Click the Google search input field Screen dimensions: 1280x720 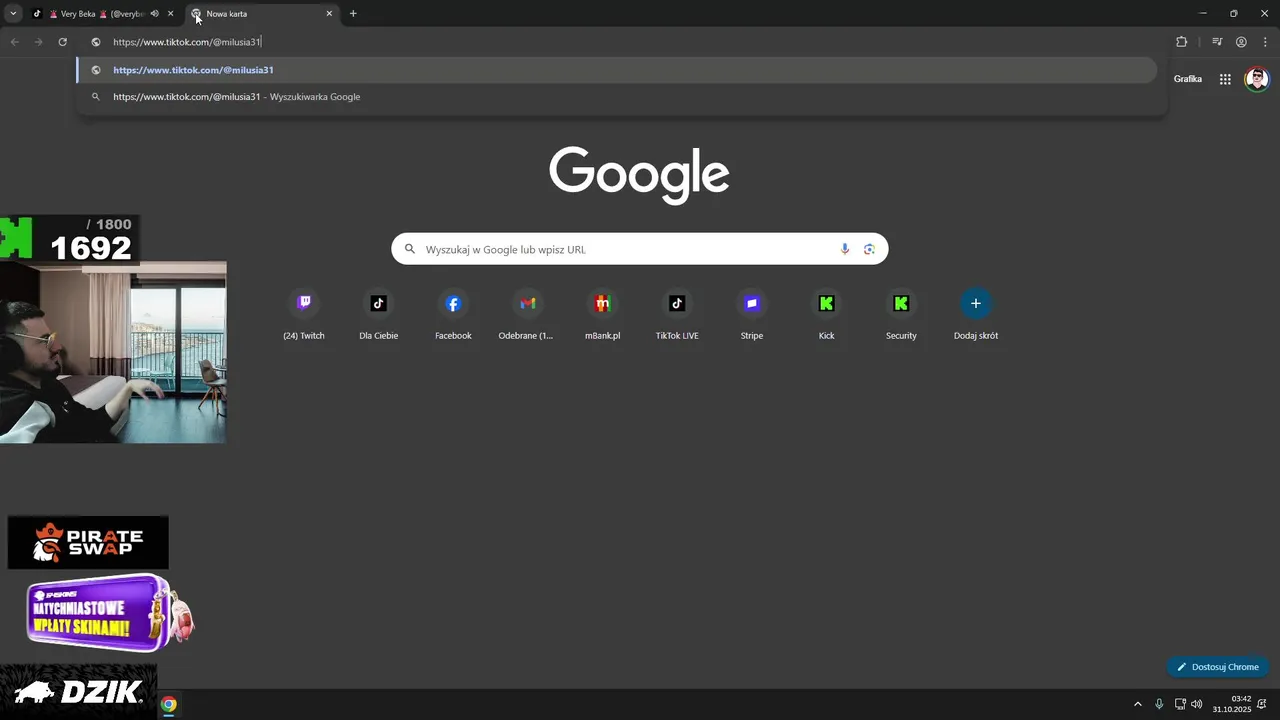click(640, 249)
